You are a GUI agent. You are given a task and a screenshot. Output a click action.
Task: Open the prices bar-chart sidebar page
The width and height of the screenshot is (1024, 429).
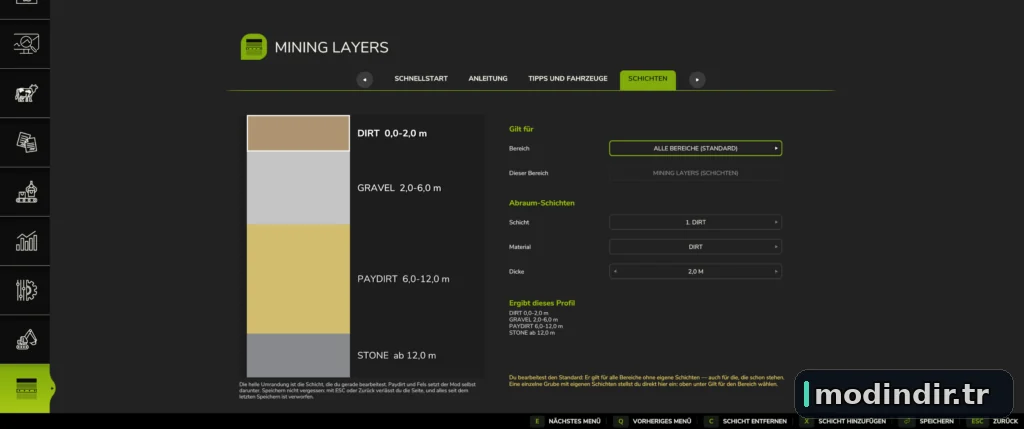point(25,241)
